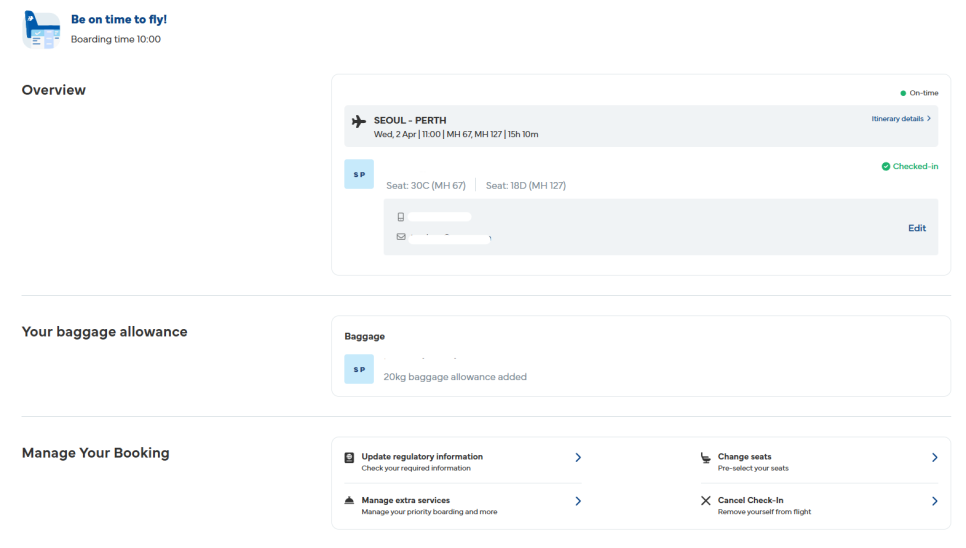Click the green On-time status dot
Screen dimensions: 966x548
tap(903, 93)
